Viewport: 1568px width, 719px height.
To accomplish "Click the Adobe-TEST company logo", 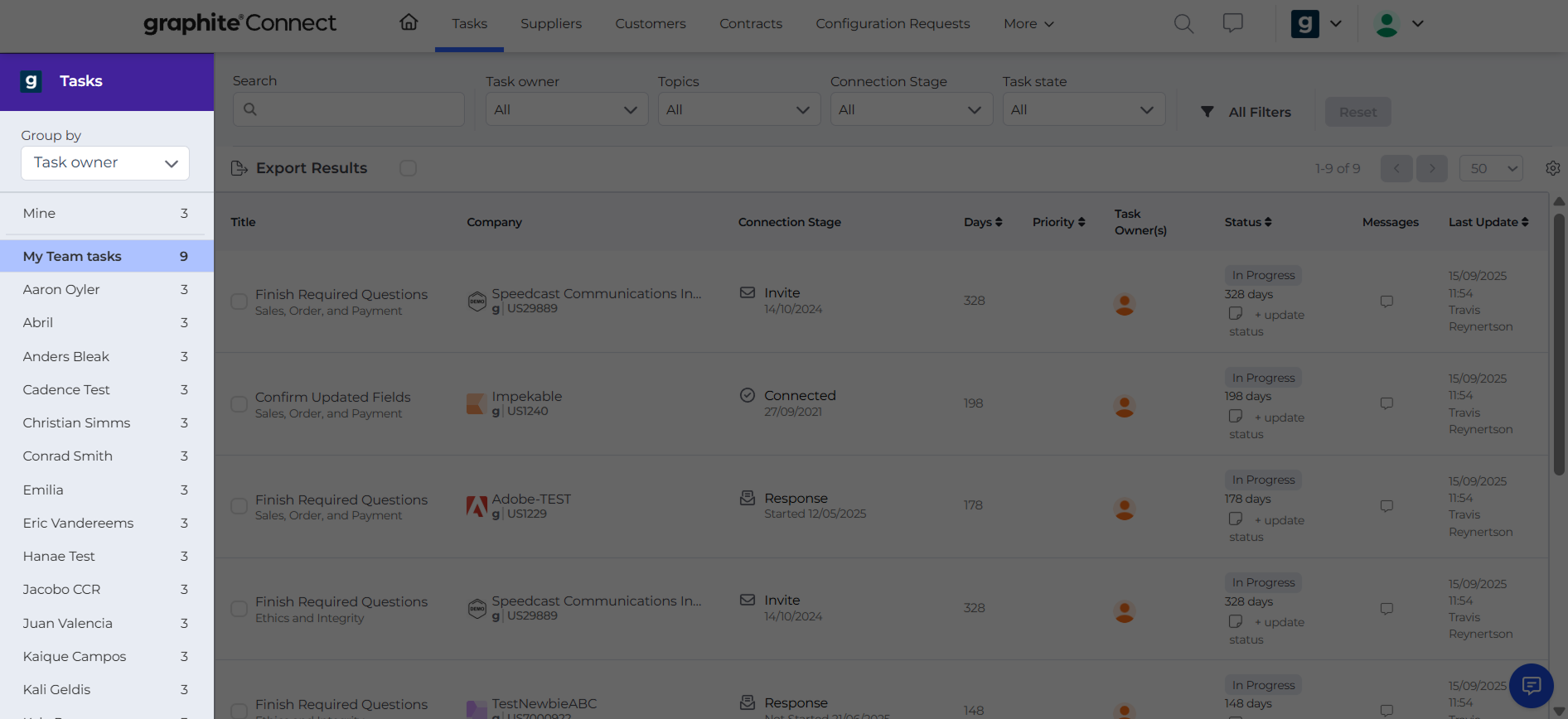I will [x=477, y=506].
